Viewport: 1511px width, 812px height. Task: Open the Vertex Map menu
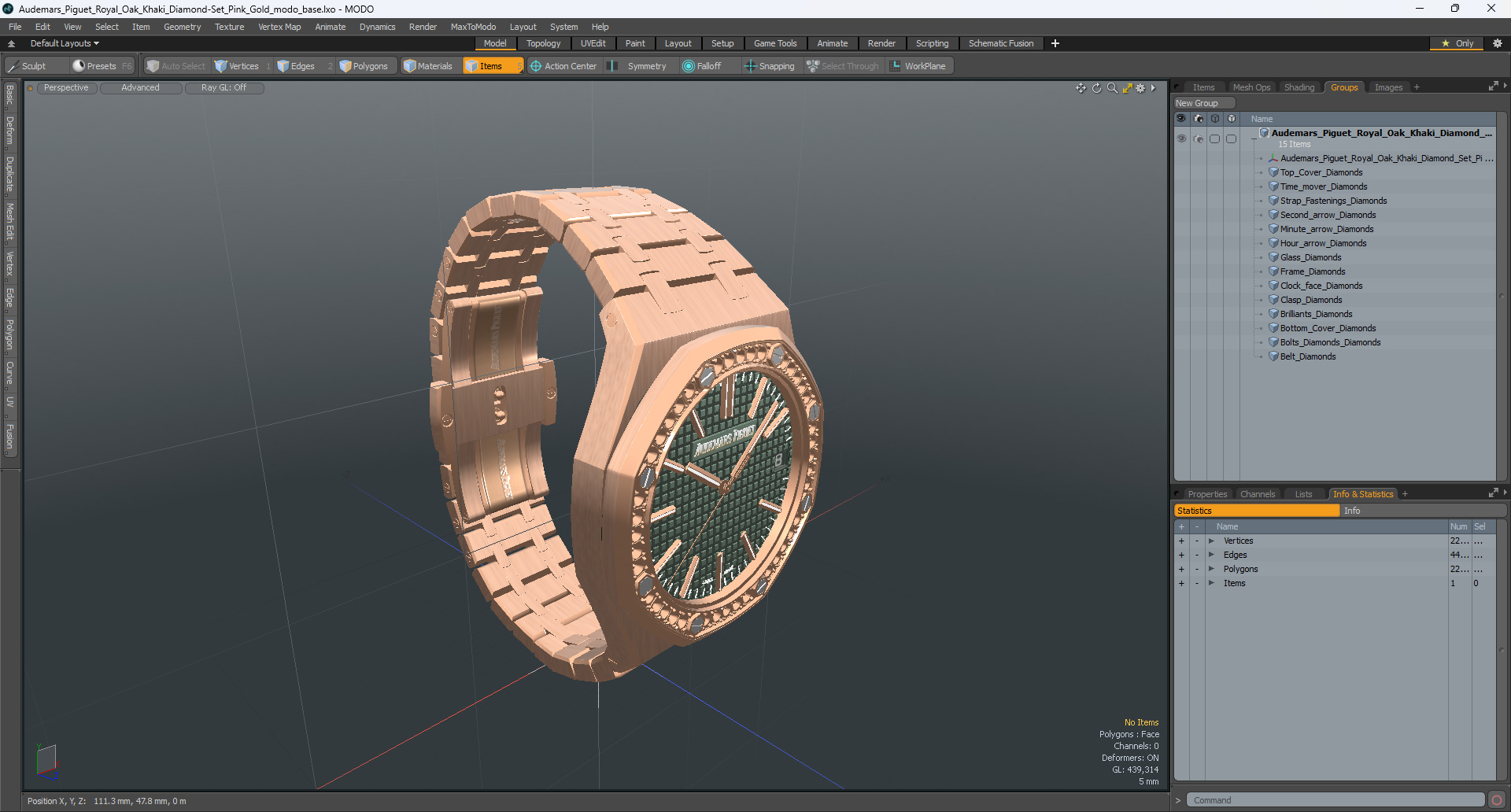point(279,27)
